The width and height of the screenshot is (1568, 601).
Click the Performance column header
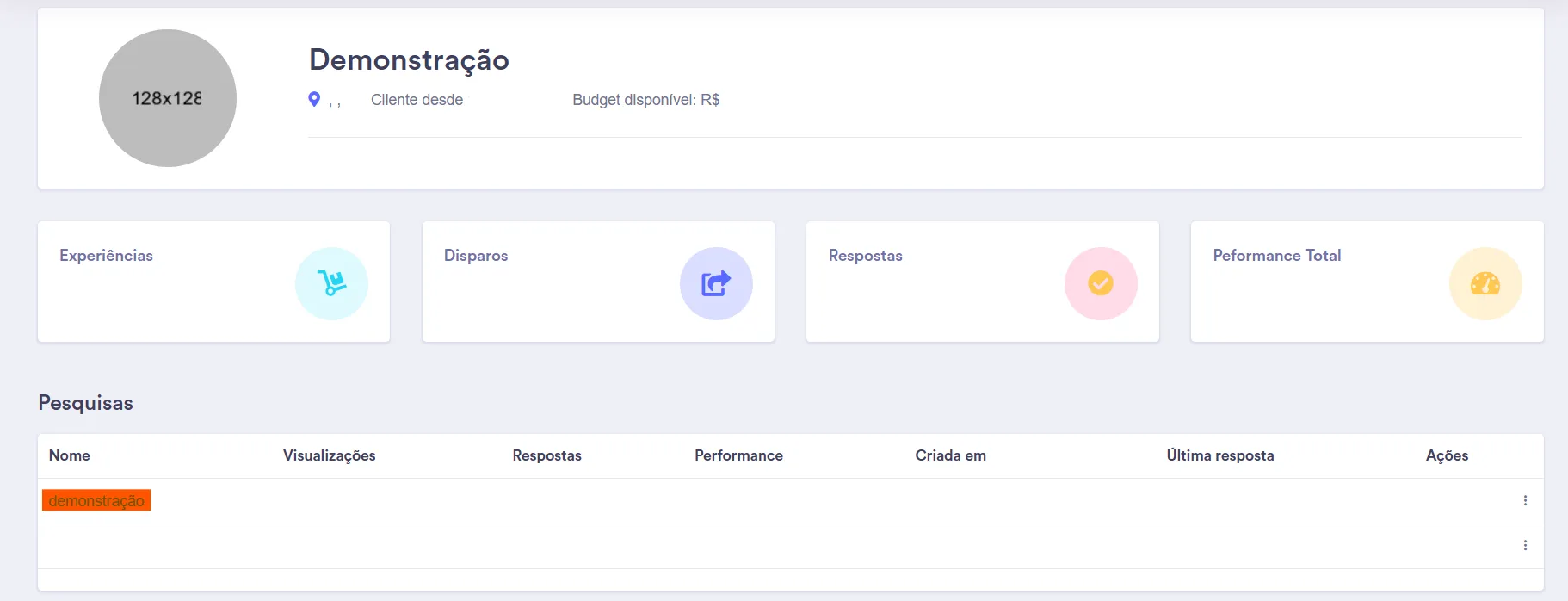(x=739, y=455)
